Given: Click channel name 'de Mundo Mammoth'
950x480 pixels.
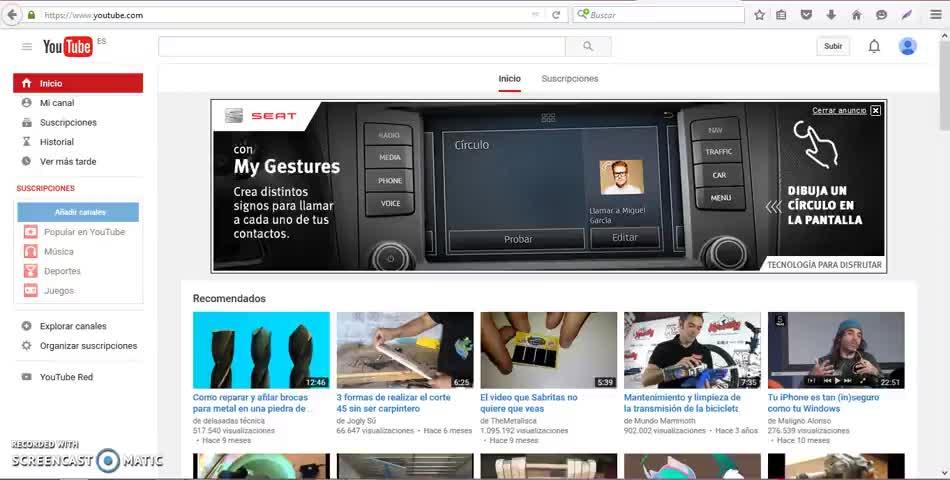Looking at the screenshot, I should 660,421.
